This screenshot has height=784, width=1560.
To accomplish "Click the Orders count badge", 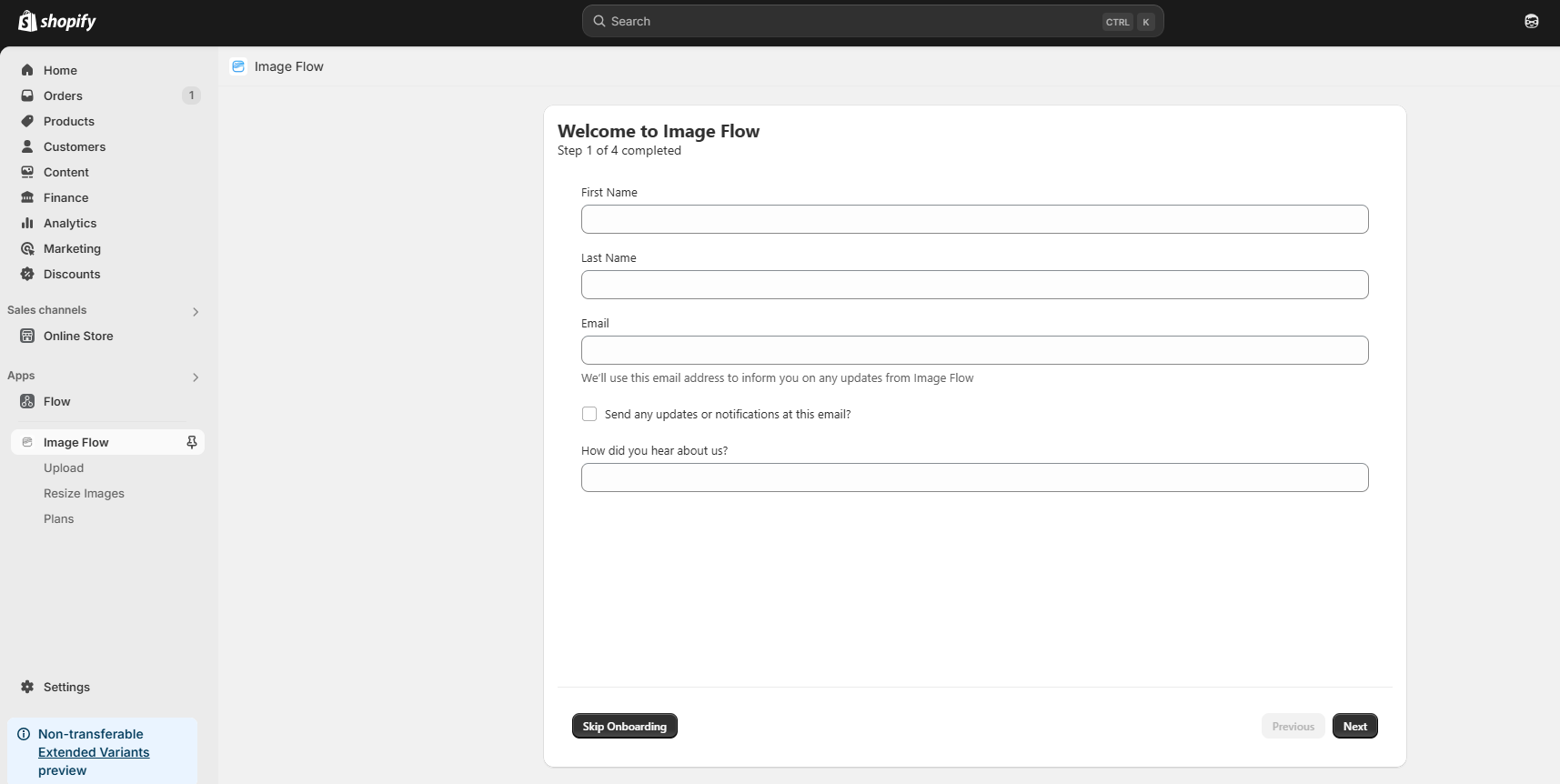I will coord(191,95).
